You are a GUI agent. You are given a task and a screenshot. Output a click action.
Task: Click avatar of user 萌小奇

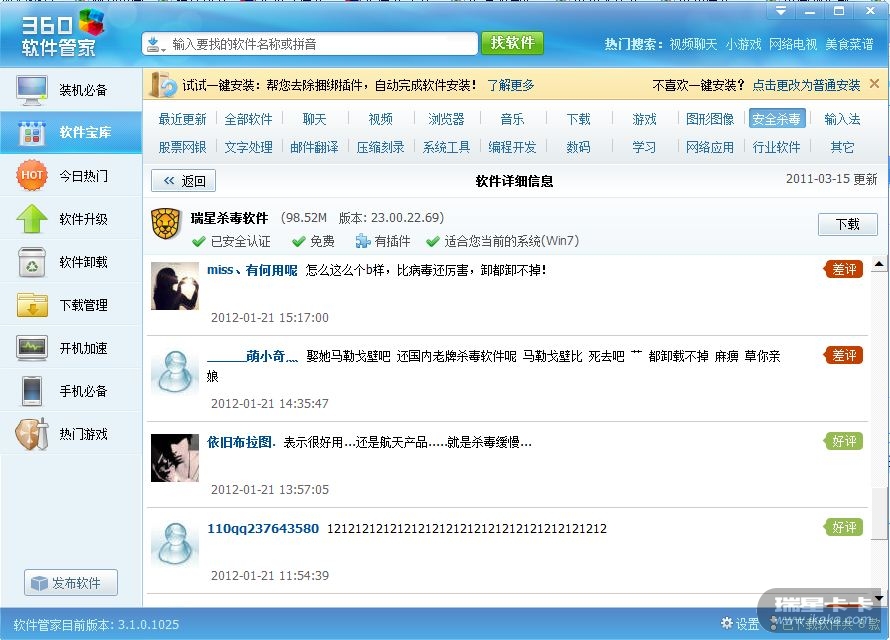(x=175, y=372)
